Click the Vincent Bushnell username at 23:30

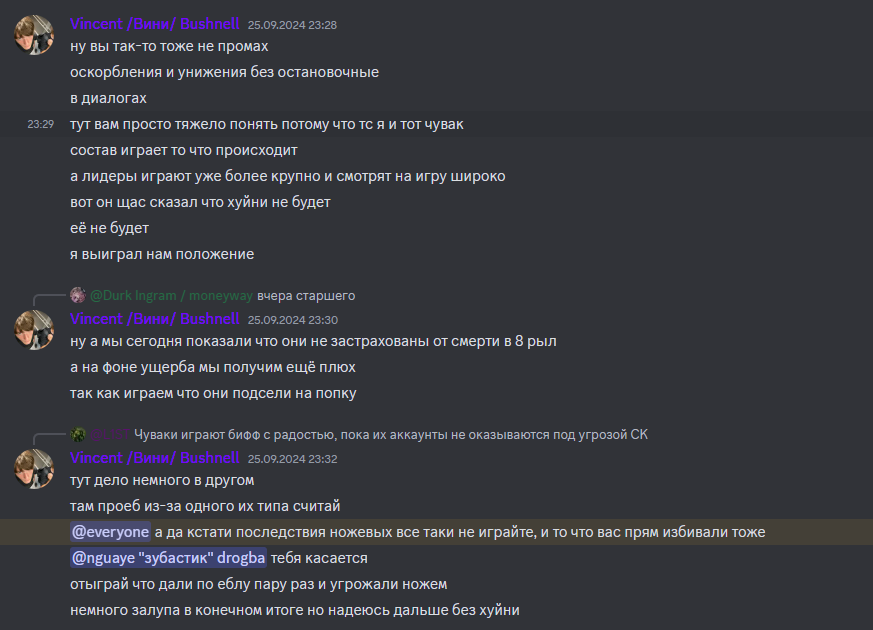(x=155, y=319)
